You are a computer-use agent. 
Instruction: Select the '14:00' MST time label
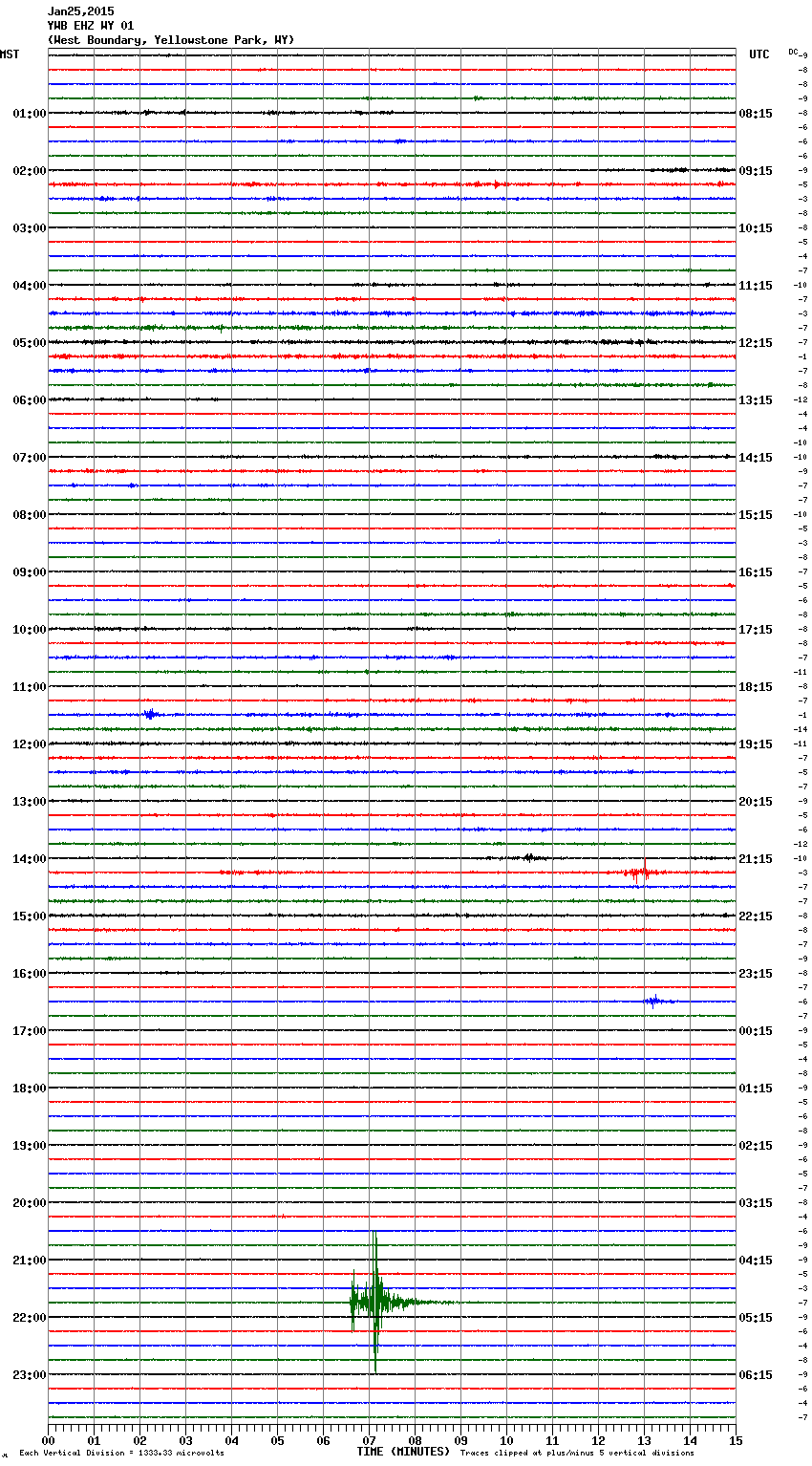(x=30, y=859)
